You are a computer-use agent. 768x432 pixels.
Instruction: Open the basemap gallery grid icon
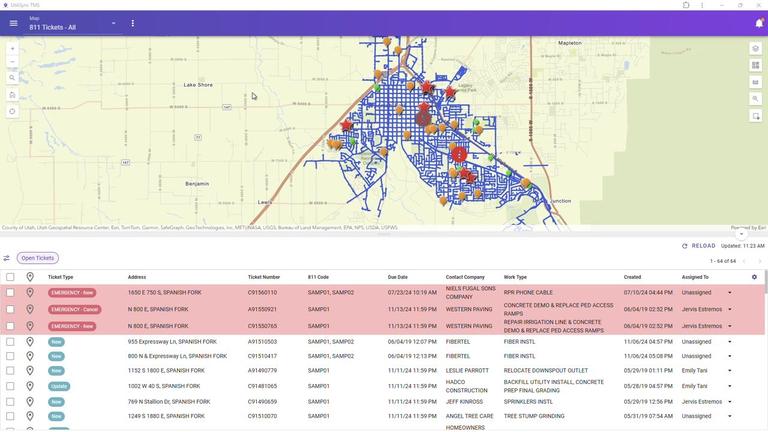tap(756, 65)
